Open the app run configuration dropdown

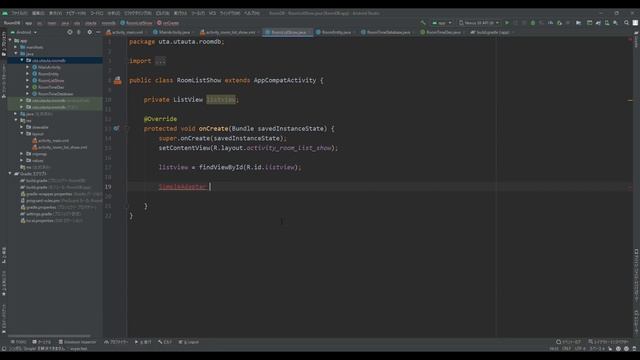point(442,23)
